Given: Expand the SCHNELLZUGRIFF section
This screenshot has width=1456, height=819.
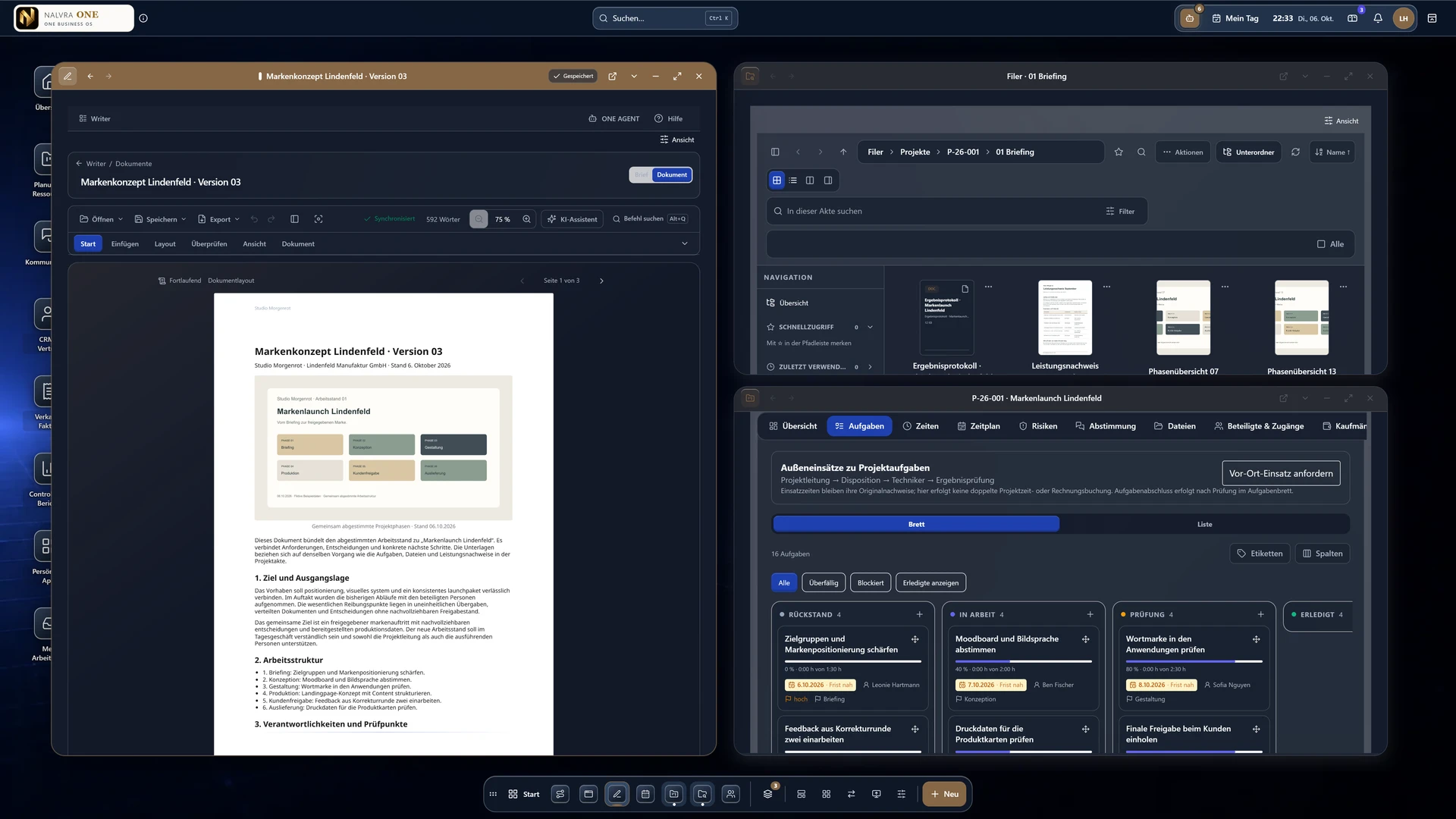Looking at the screenshot, I should 870,327.
